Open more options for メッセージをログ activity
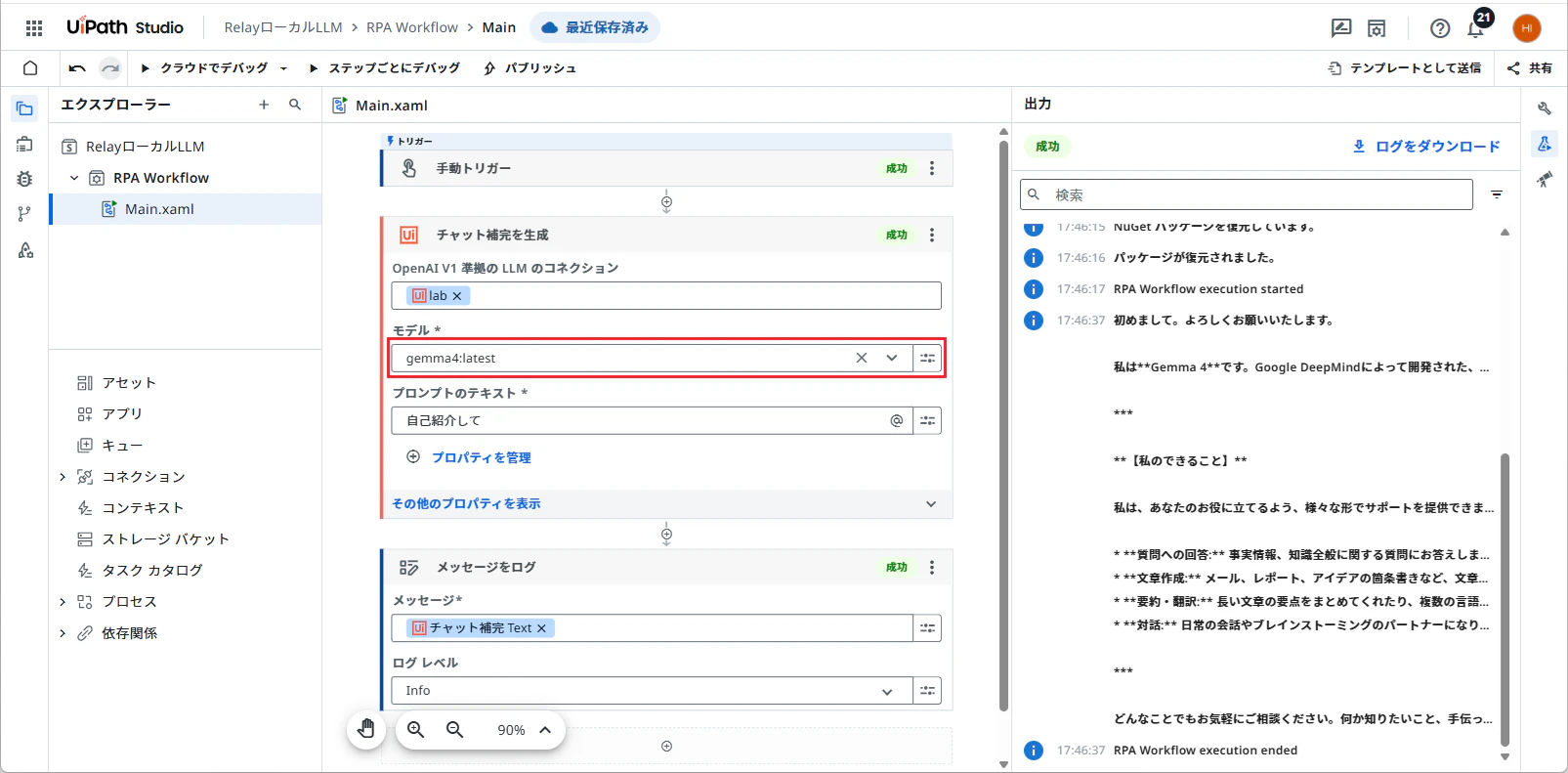1568x773 pixels. pos(932,567)
